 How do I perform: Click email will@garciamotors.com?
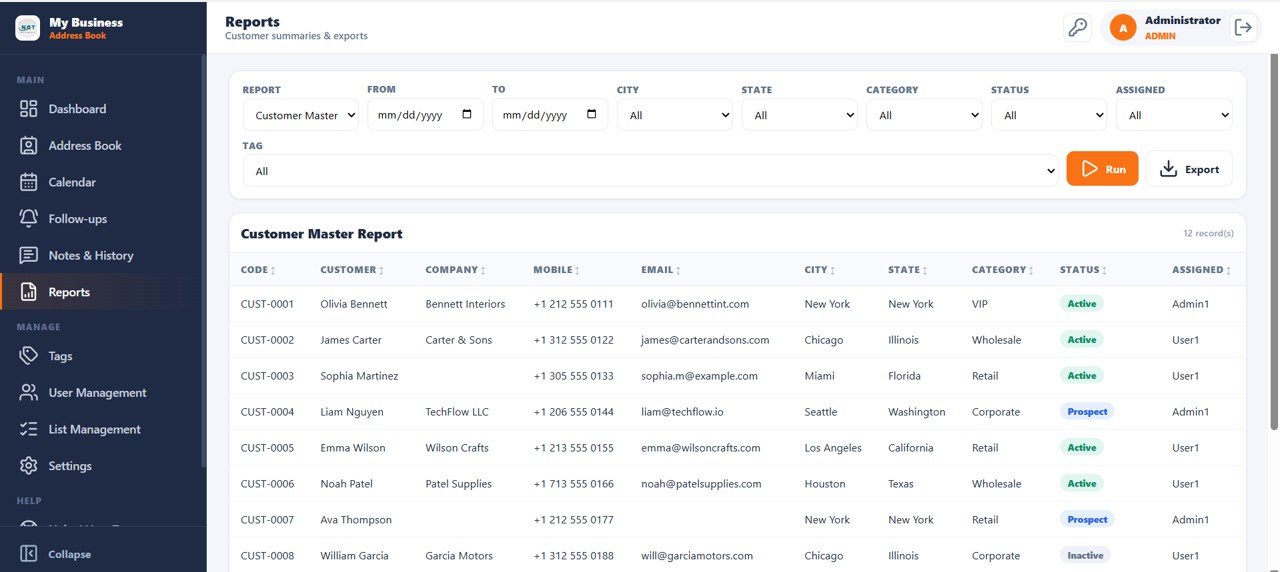697,556
